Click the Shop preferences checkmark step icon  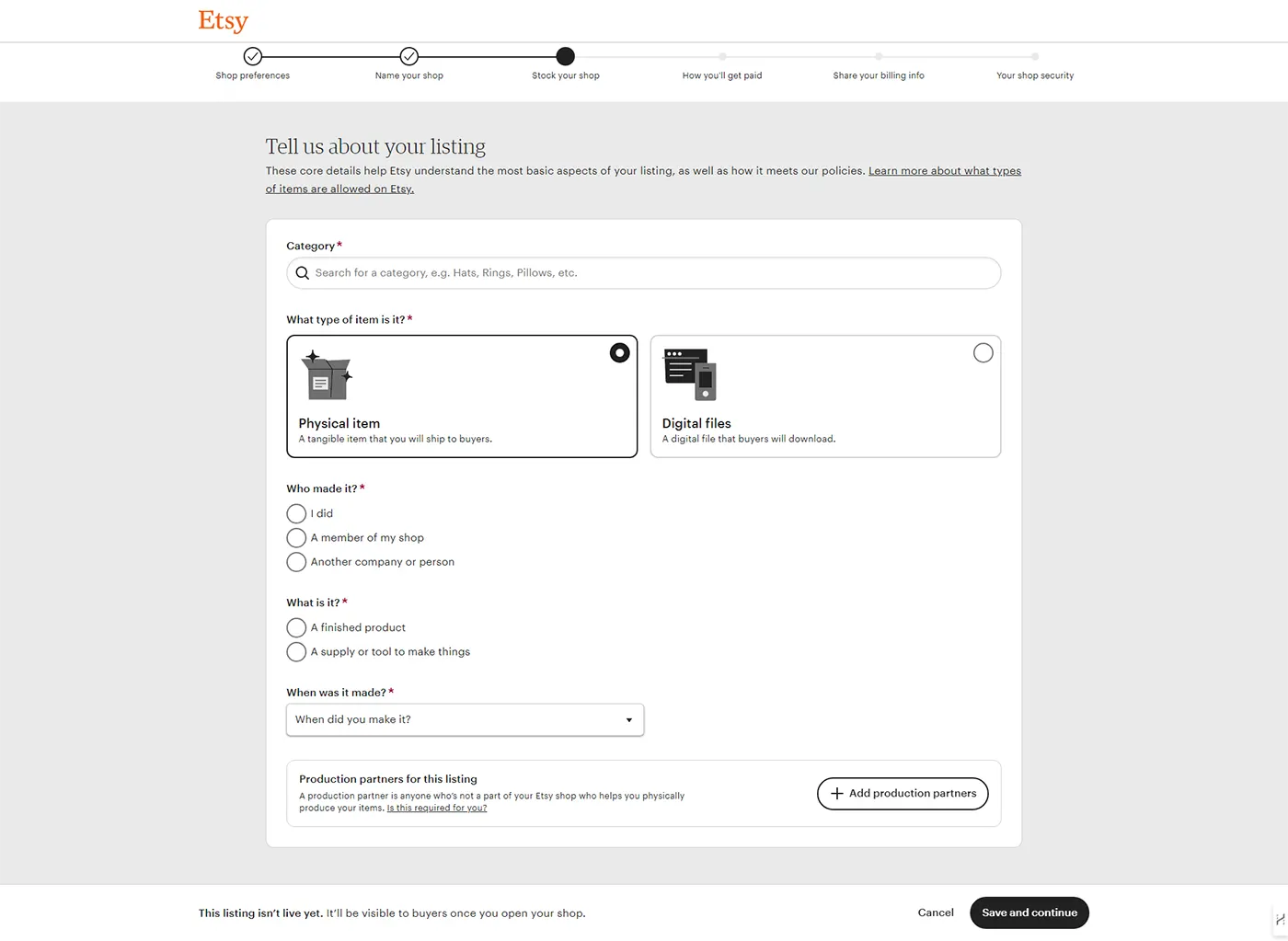coord(253,56)
